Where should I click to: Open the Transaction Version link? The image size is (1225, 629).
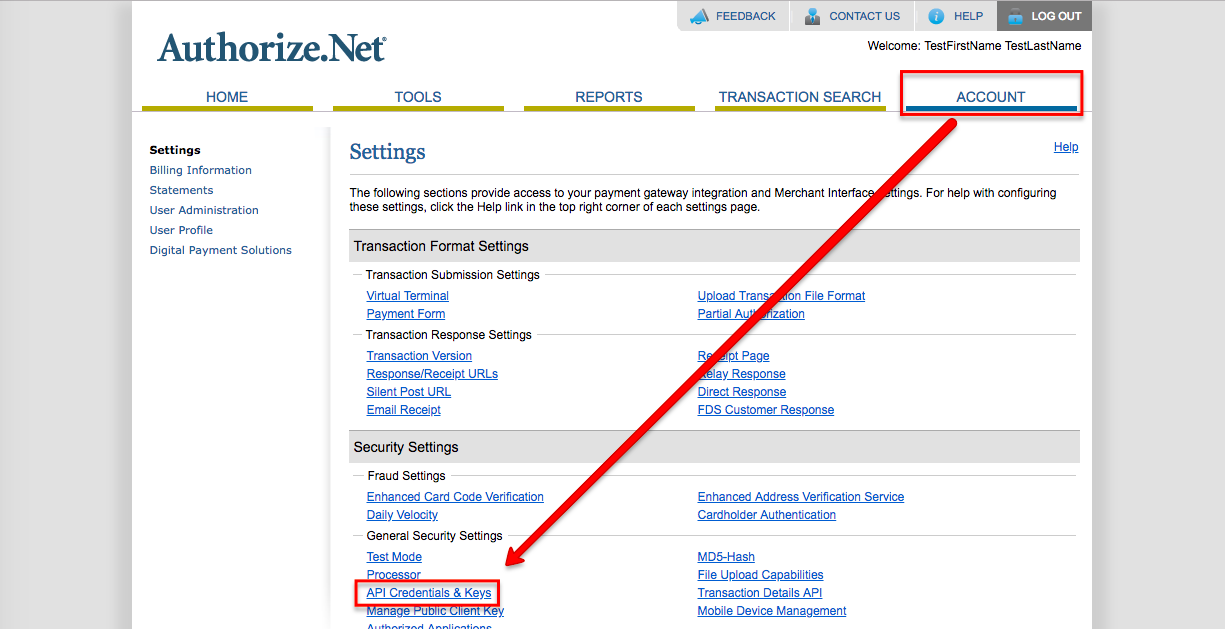(419, 356)
